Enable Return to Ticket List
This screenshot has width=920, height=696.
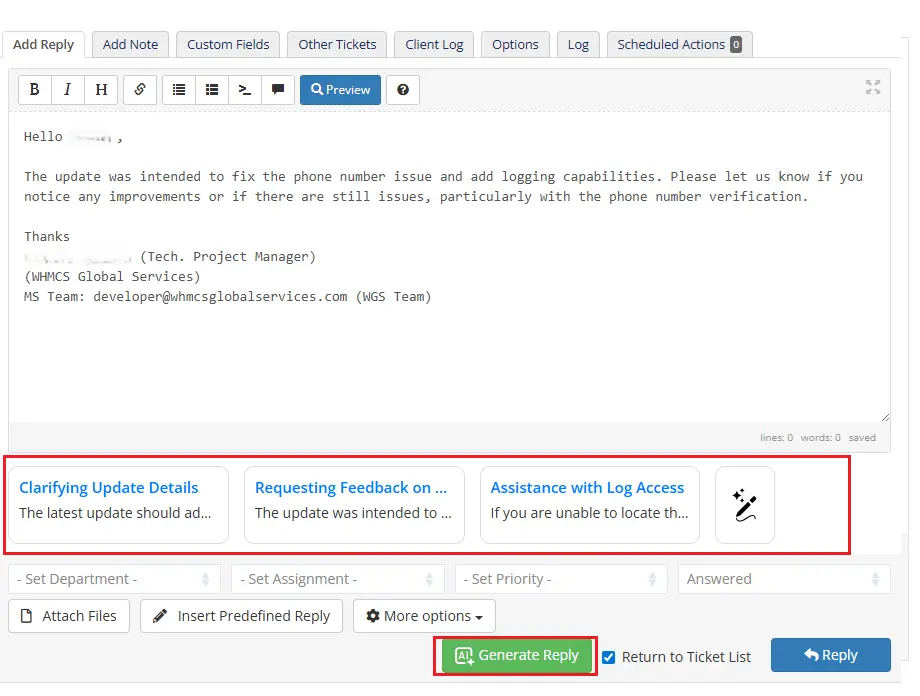tap(608, 657)
